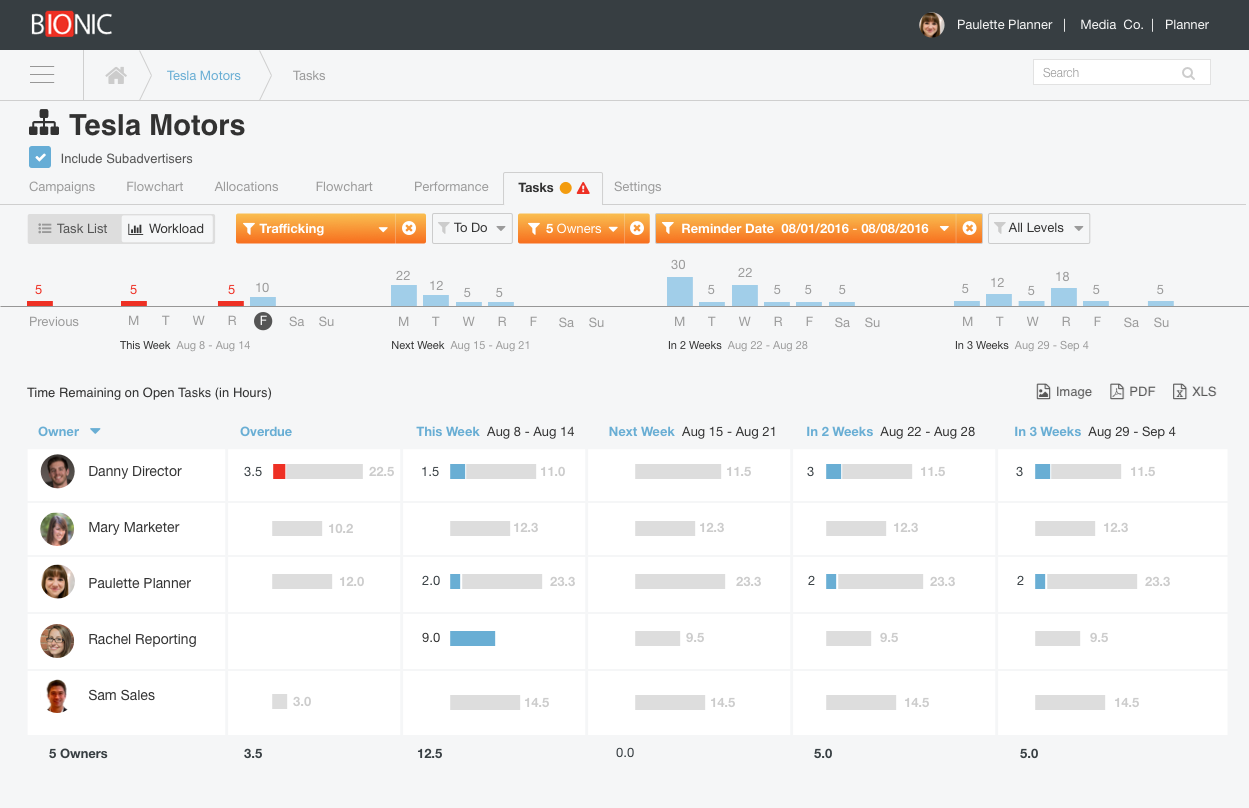The image size is (1249, 808).
Task: Click Tesla Motors breadcrumb link
Action: [x=204, y=76]
